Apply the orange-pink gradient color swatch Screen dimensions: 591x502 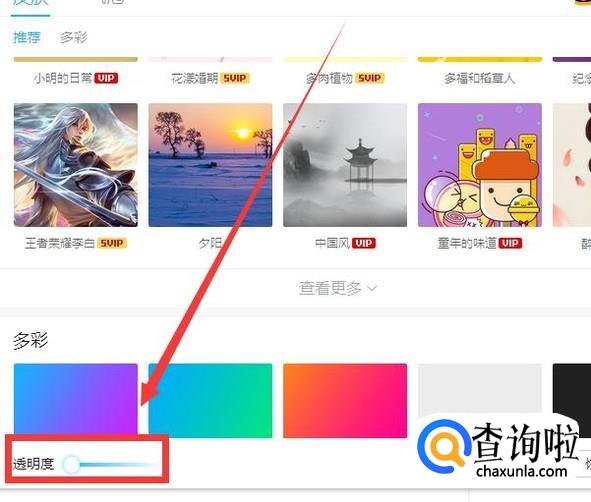coord(345,400)
